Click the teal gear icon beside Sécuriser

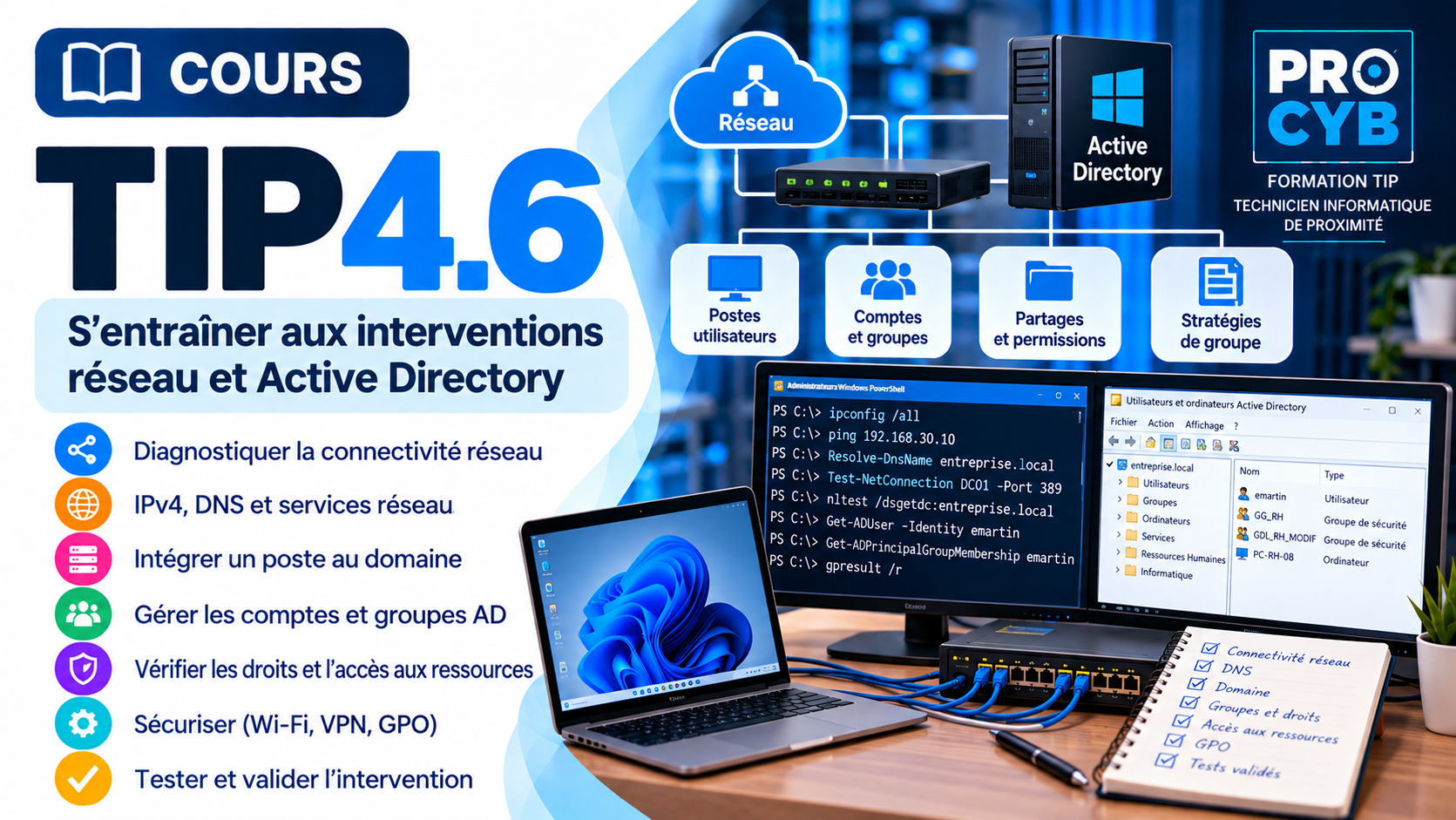tap(83, 723)
